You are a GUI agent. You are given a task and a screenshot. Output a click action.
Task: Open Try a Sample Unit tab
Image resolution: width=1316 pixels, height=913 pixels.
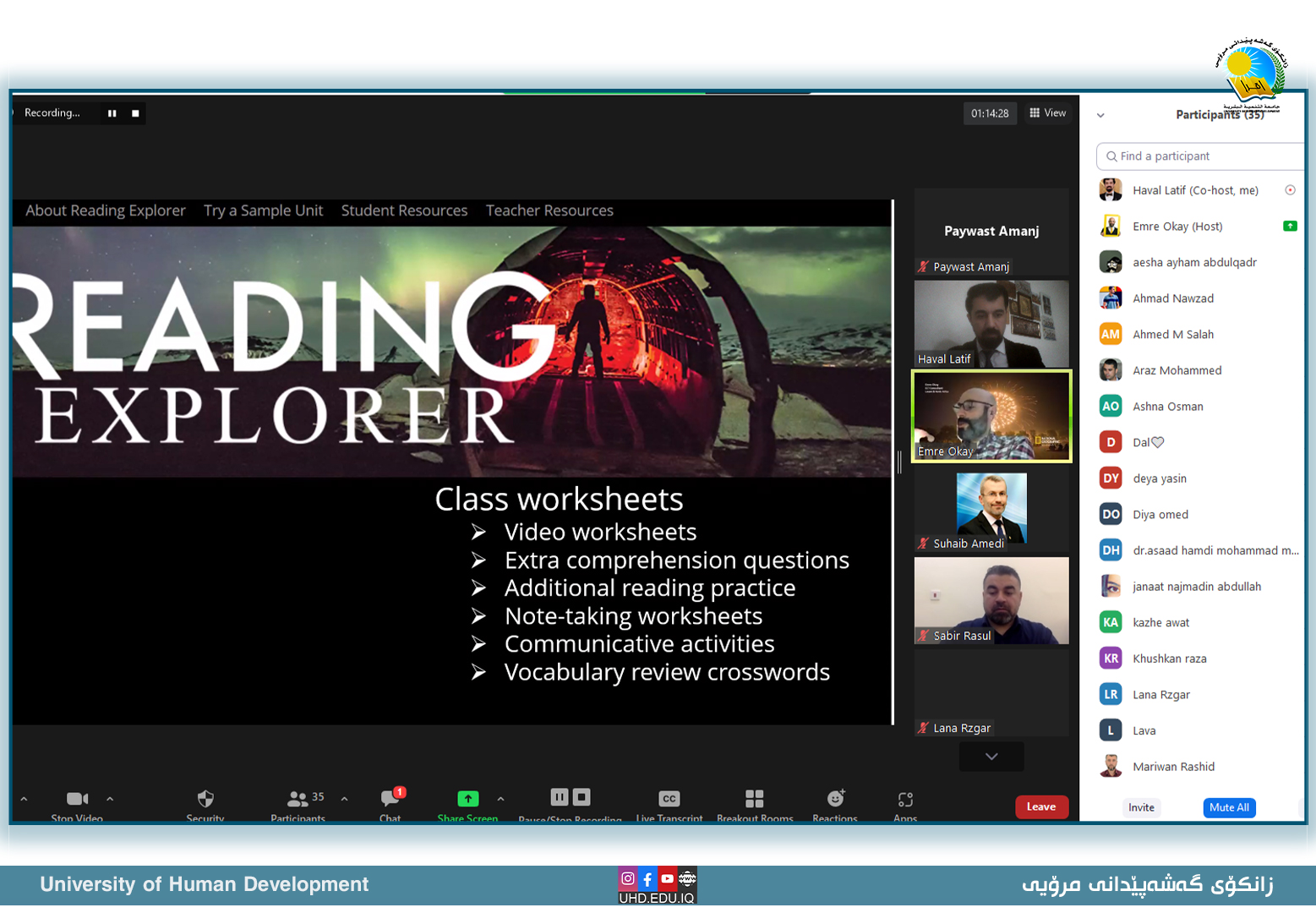(x=263, y=210)
